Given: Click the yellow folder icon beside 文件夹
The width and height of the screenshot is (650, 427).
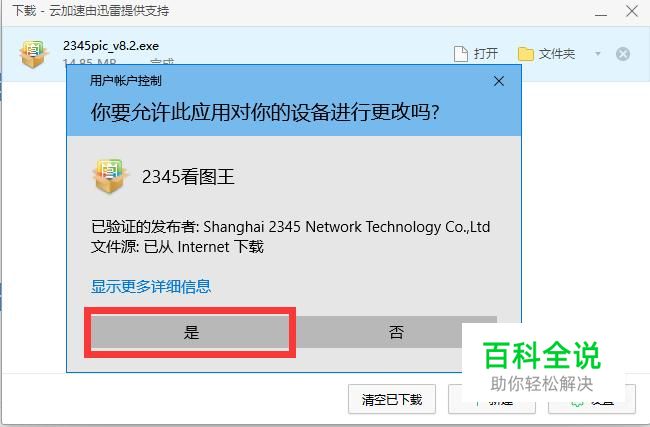Looking at the screenshot, I should point(525,54).
